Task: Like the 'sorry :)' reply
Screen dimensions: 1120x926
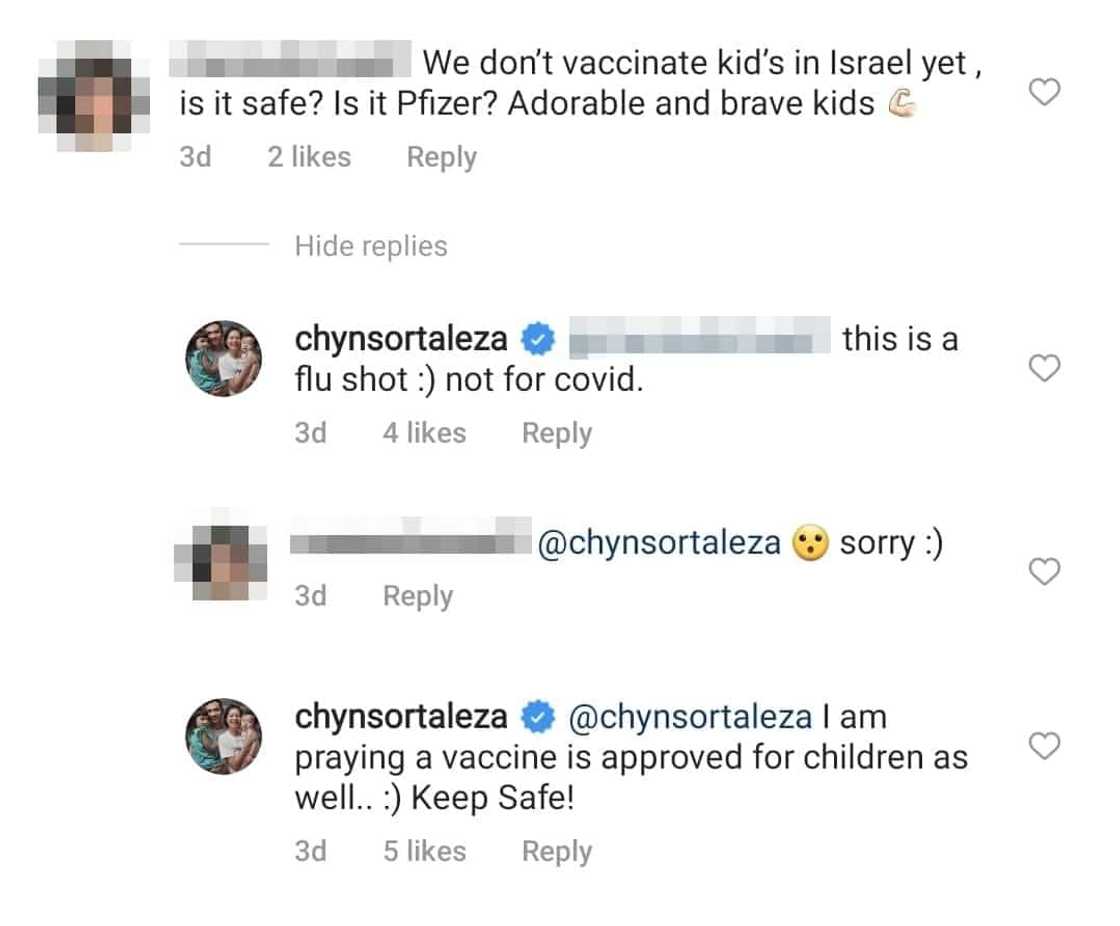Action: coord(1044,571)
